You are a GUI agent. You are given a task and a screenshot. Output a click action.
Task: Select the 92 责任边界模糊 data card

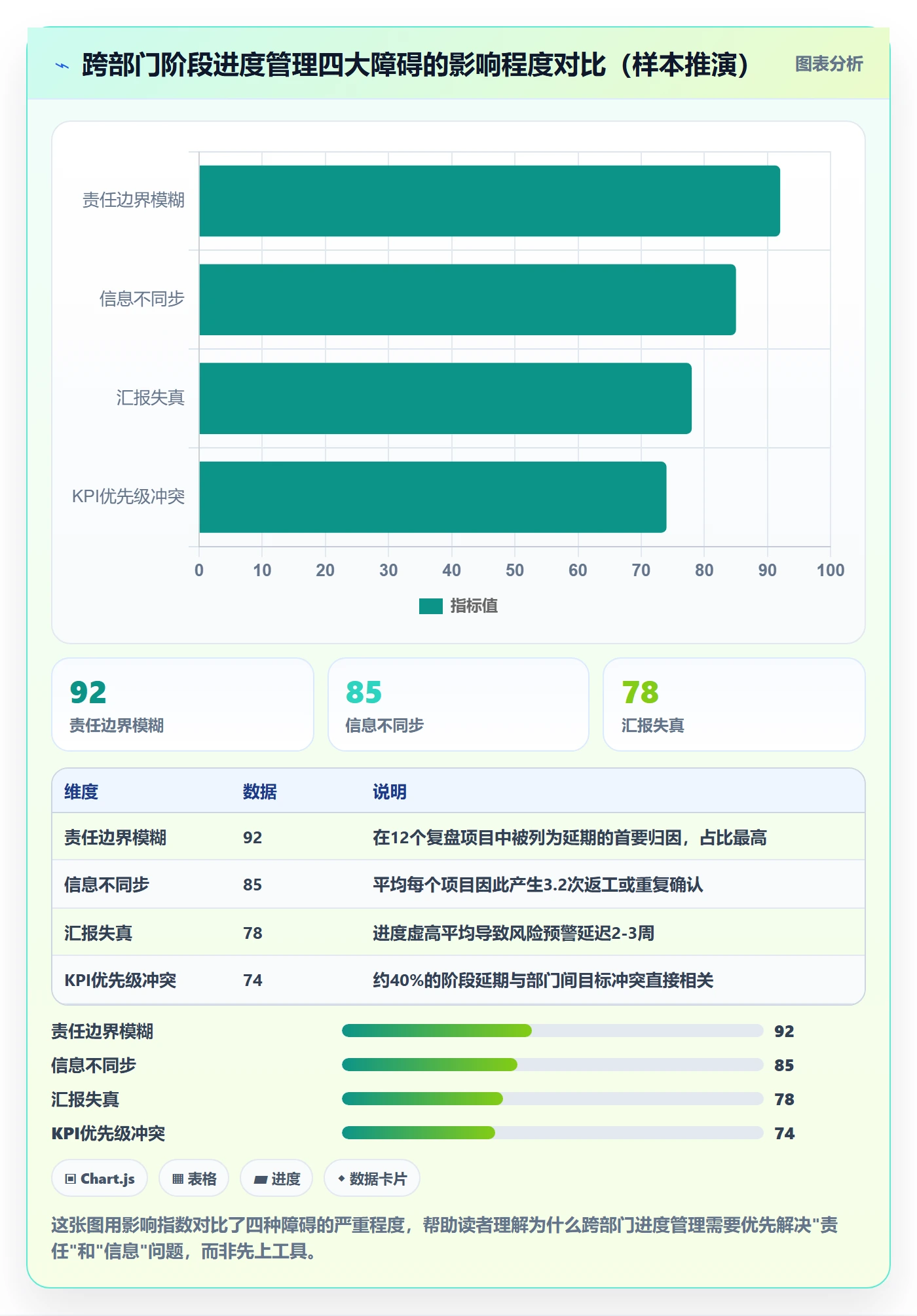pyautogui.click(x=183, y=704)
